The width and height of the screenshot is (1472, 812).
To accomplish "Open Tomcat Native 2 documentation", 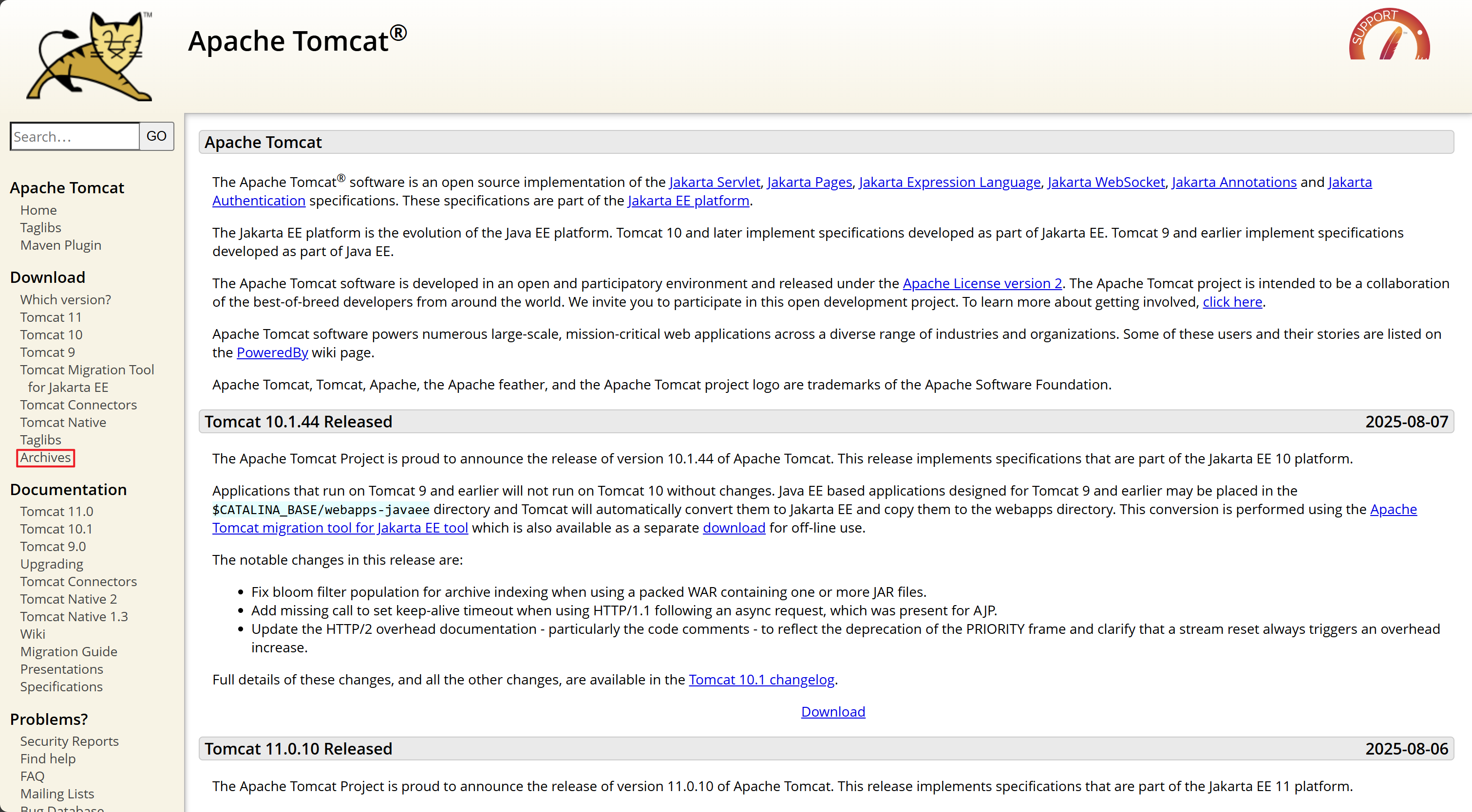I will (69, 600).
